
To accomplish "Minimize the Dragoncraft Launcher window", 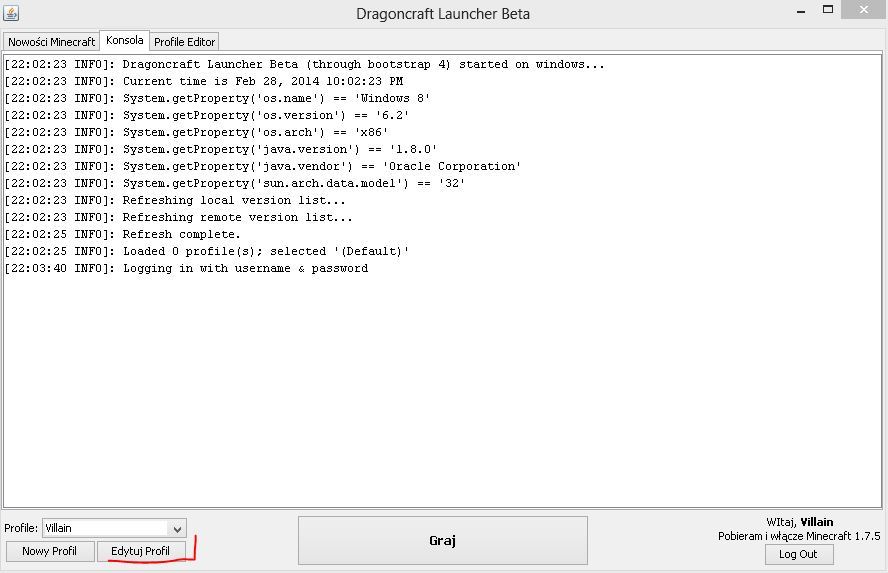I will coord(801,11).
